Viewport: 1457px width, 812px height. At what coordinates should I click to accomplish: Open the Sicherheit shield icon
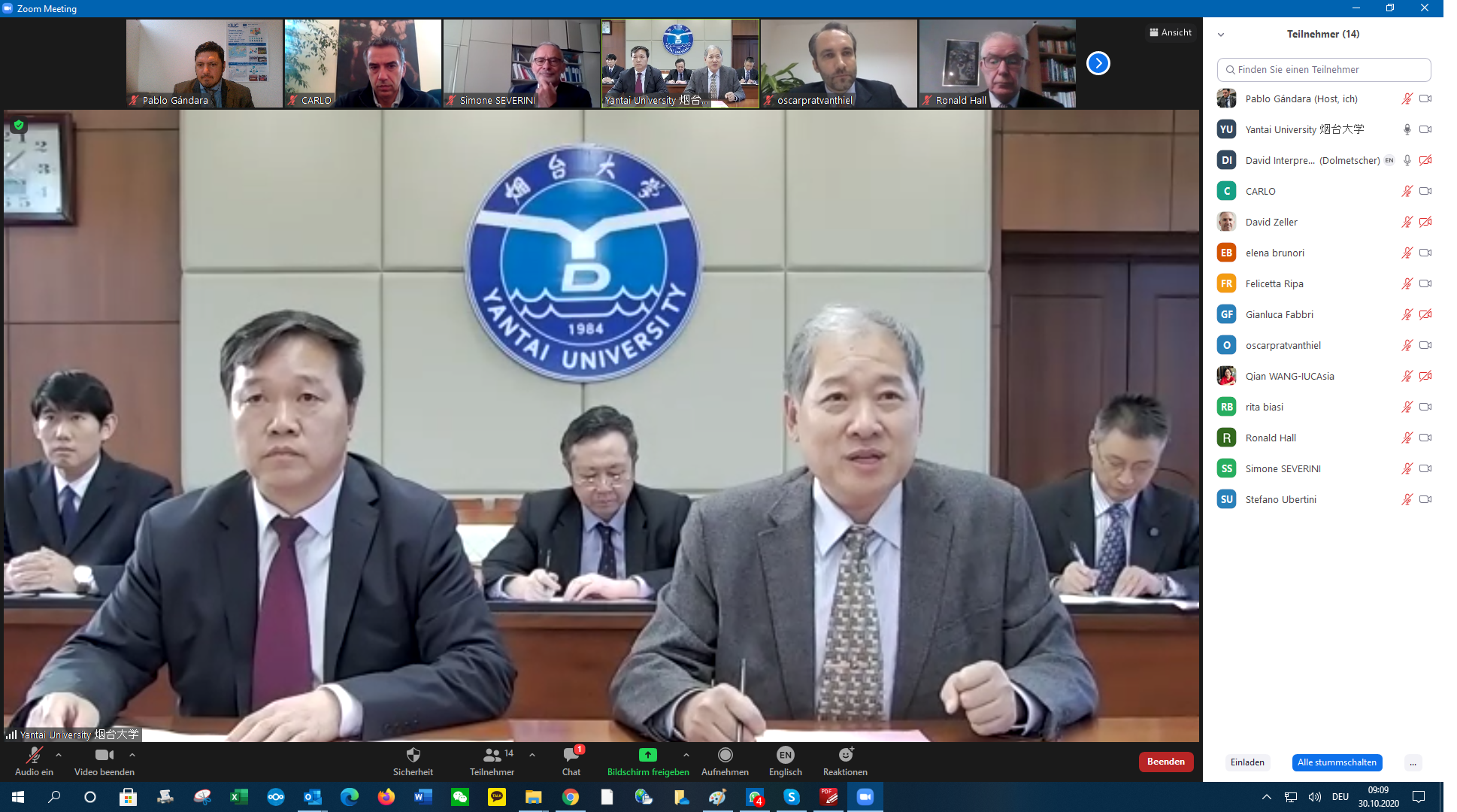coord(413,755)
